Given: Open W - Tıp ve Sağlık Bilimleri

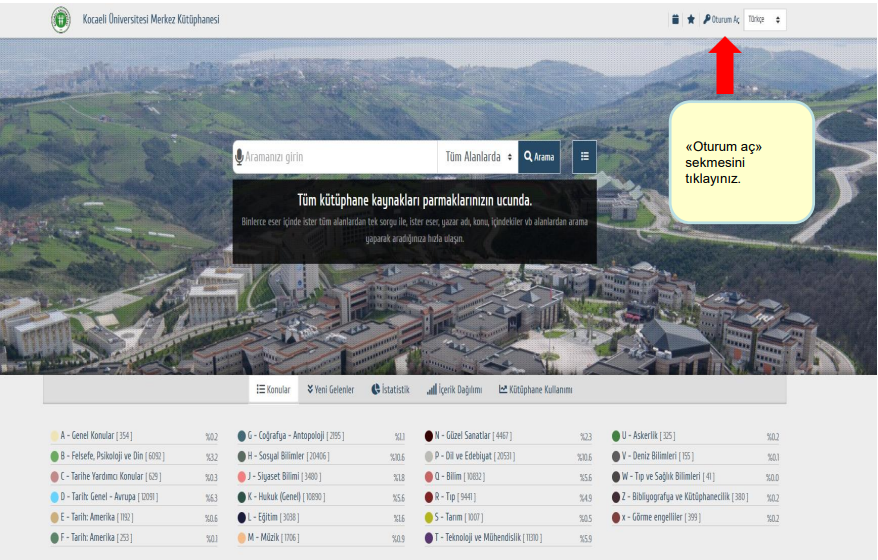Looking at the screenshot, I should pyautogui.click(x=668, y=476).
